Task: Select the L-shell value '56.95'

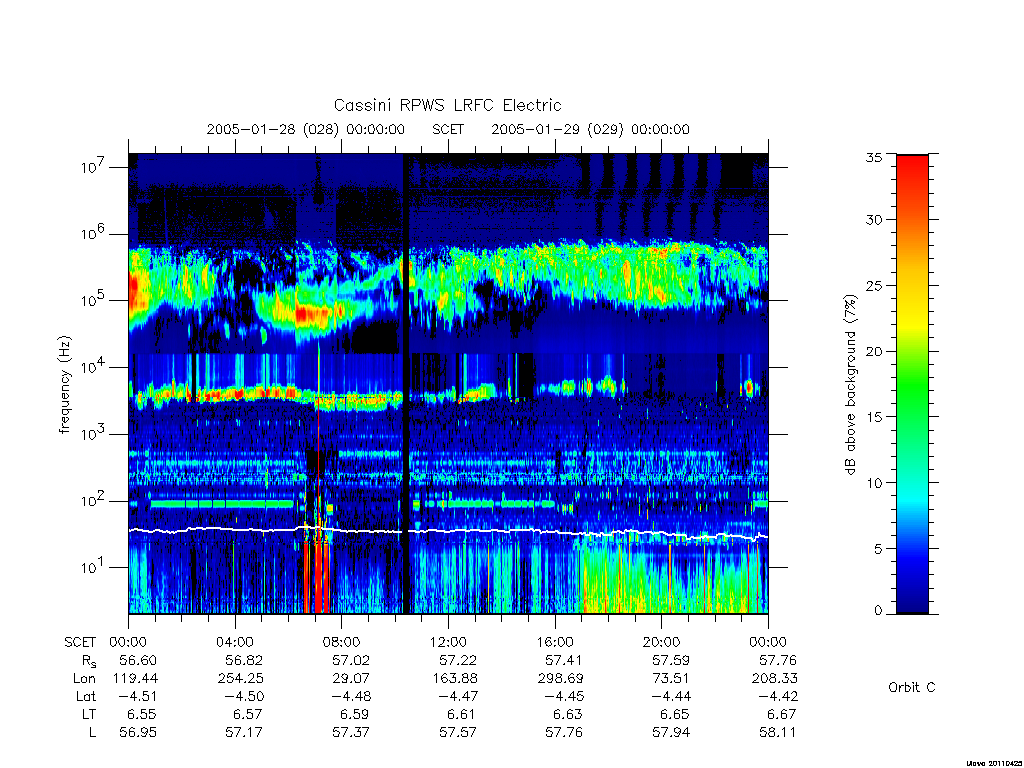Action: click(138, 732)
